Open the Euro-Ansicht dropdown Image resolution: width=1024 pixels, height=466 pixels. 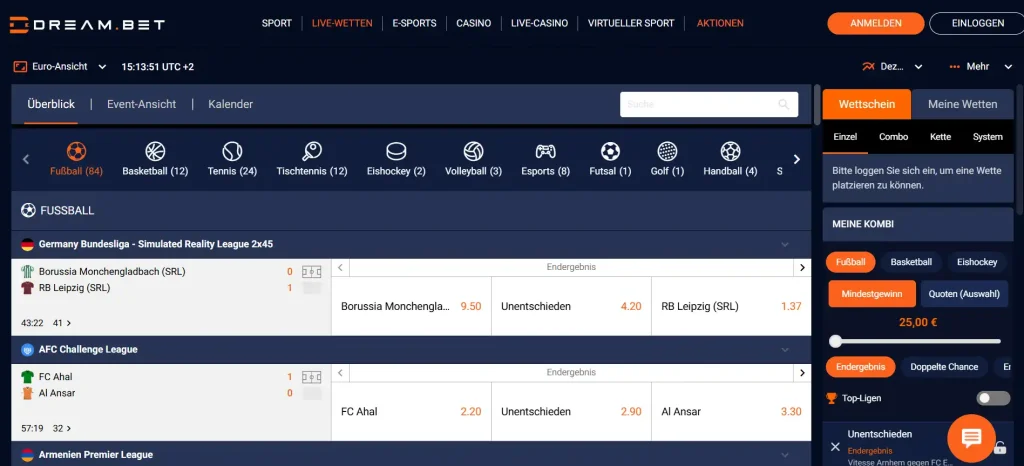[x=60, y=67]
